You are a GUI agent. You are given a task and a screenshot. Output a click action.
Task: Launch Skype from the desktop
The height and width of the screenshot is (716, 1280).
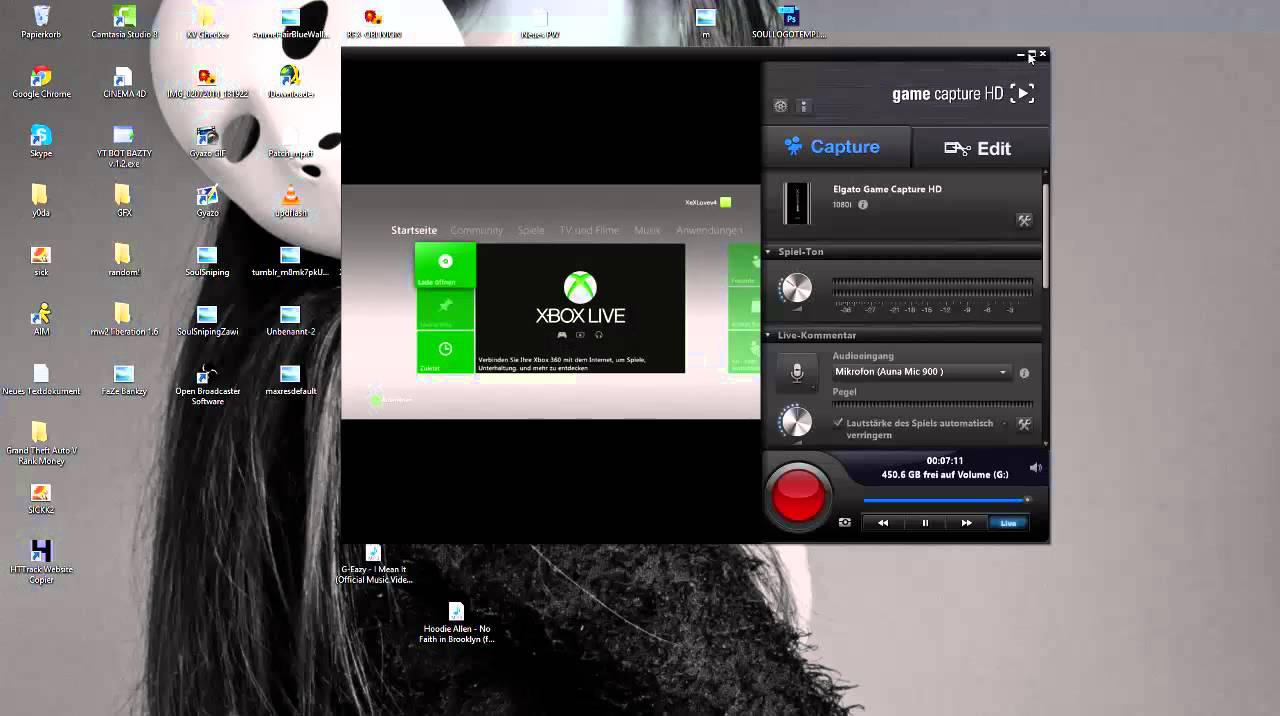[41, 141]
